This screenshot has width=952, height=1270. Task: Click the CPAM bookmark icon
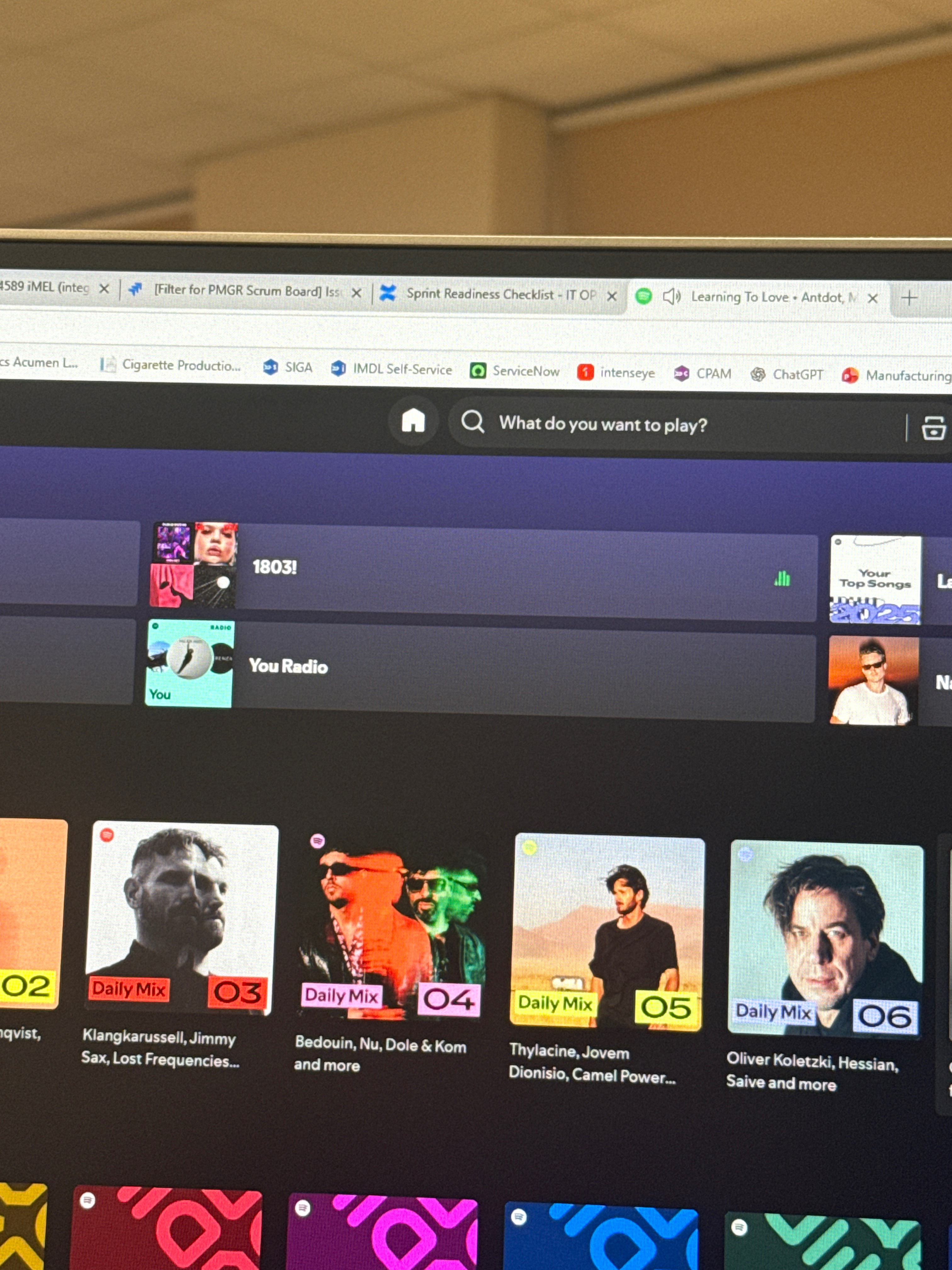[x=682, y=374]
